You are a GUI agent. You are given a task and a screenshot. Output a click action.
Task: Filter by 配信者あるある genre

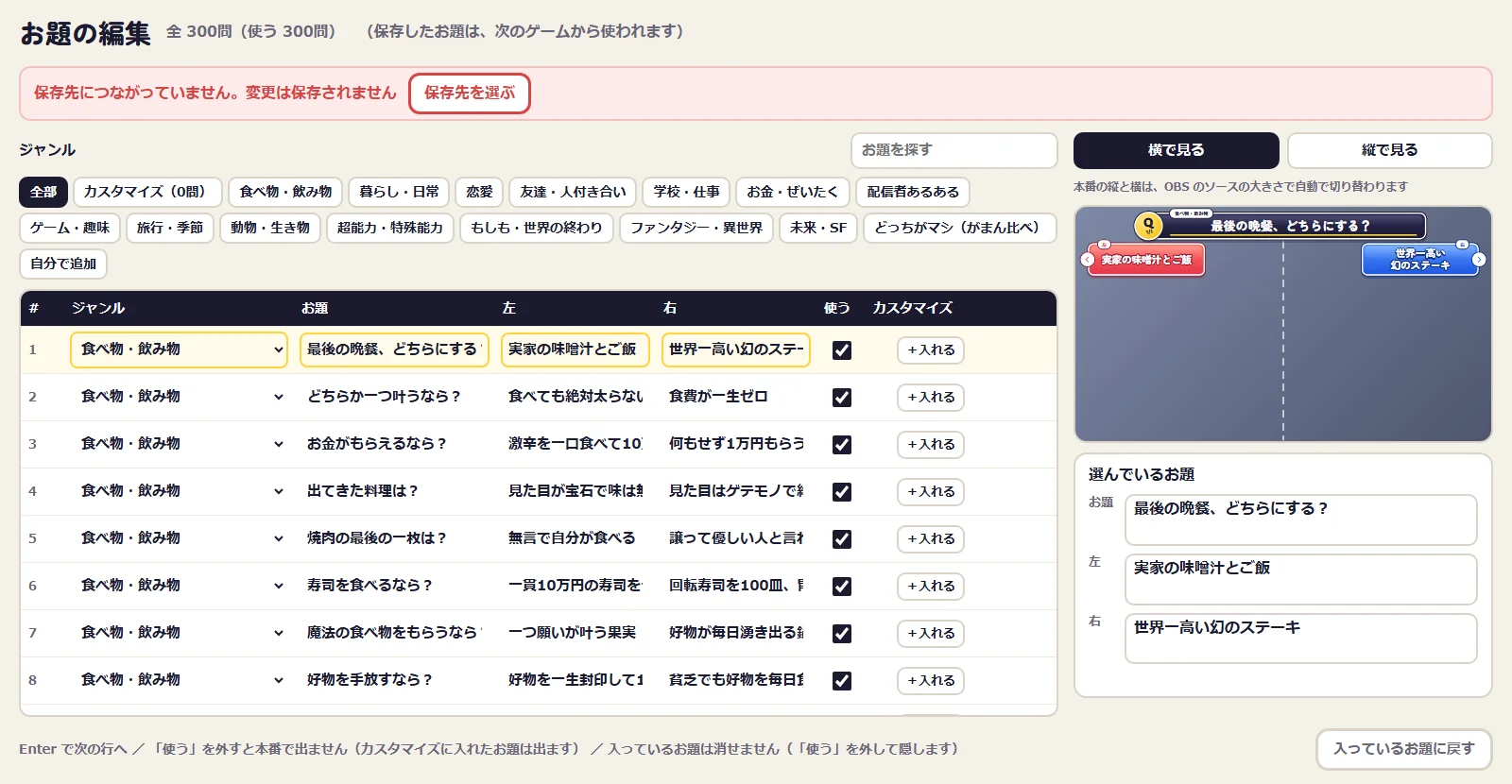(x=913, y=192)
